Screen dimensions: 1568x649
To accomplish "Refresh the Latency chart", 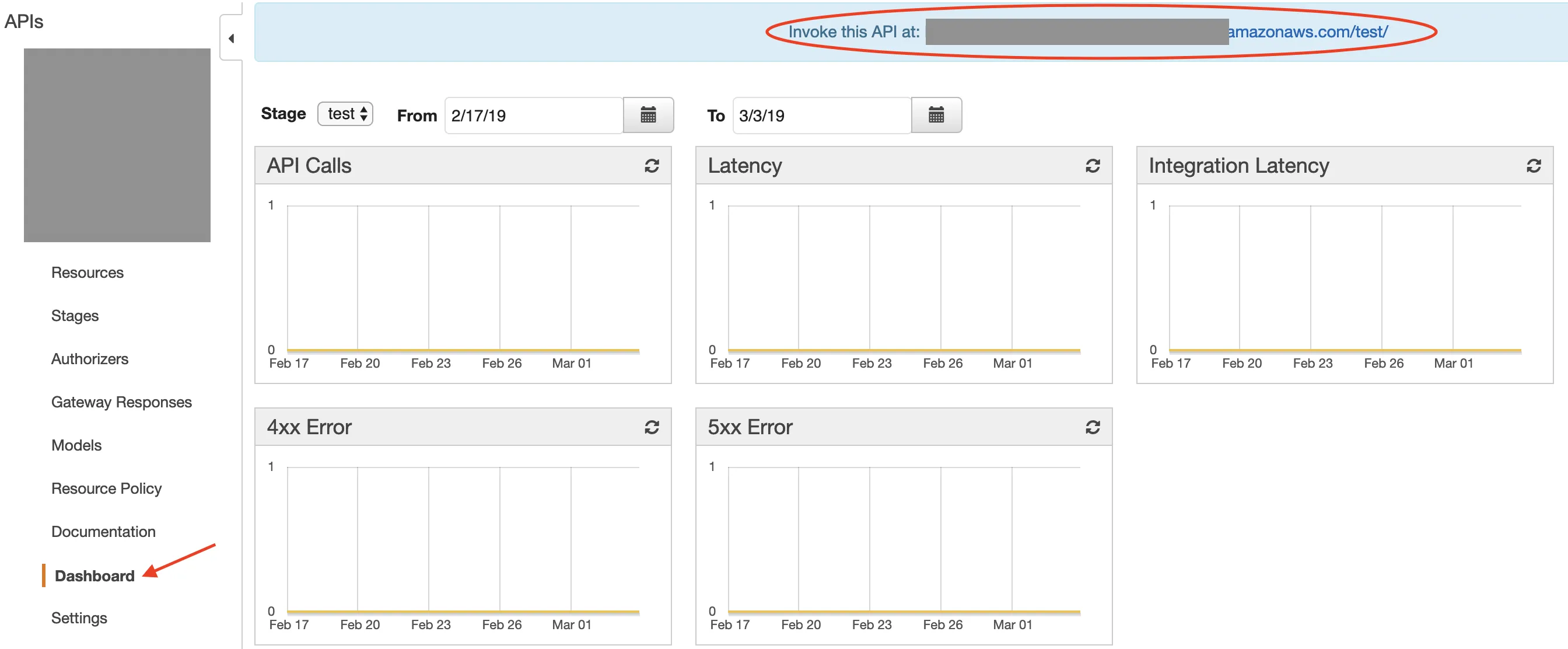I will click(1092, 166).
